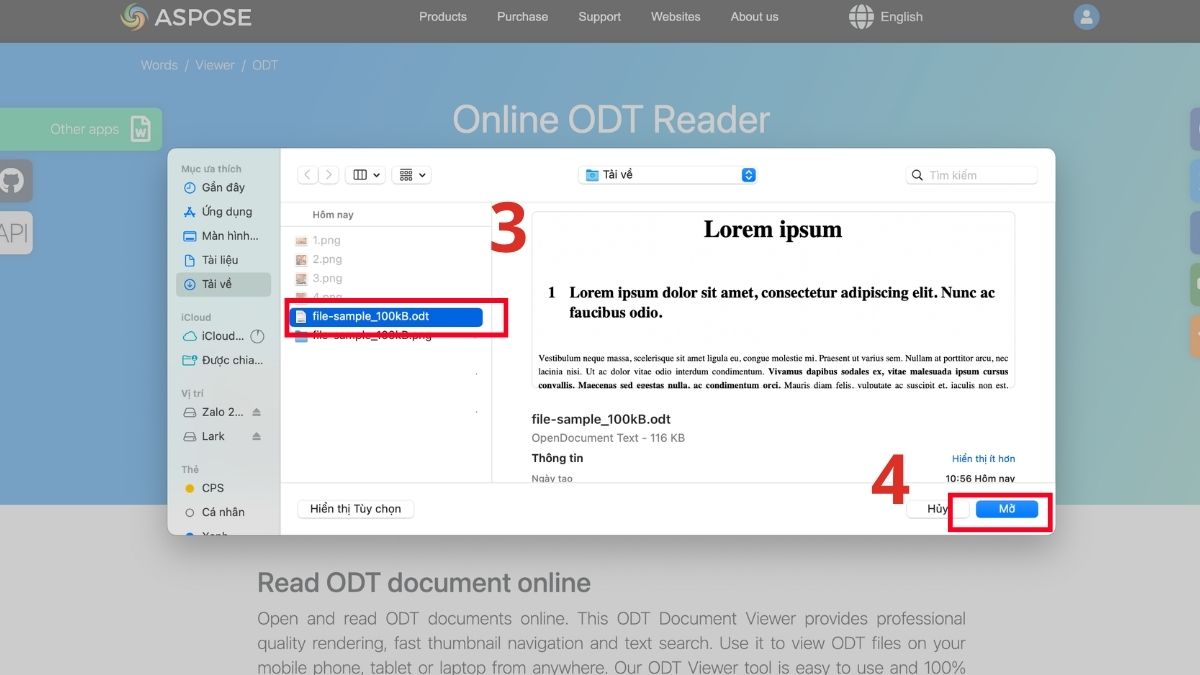
Task: Open the user account avatar
Action: [x=1086, y=17]
